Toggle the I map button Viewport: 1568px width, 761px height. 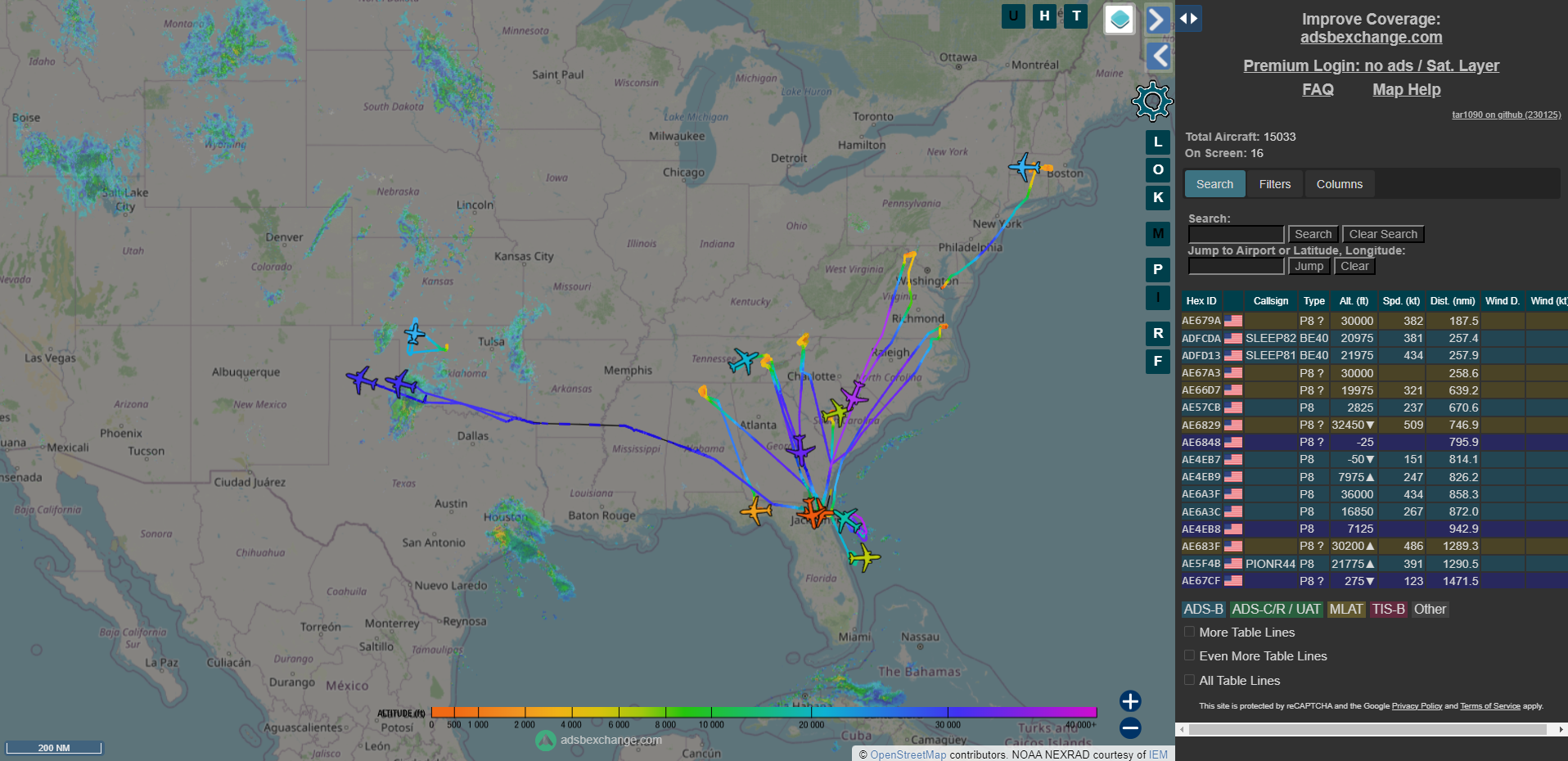[1158, 297]
